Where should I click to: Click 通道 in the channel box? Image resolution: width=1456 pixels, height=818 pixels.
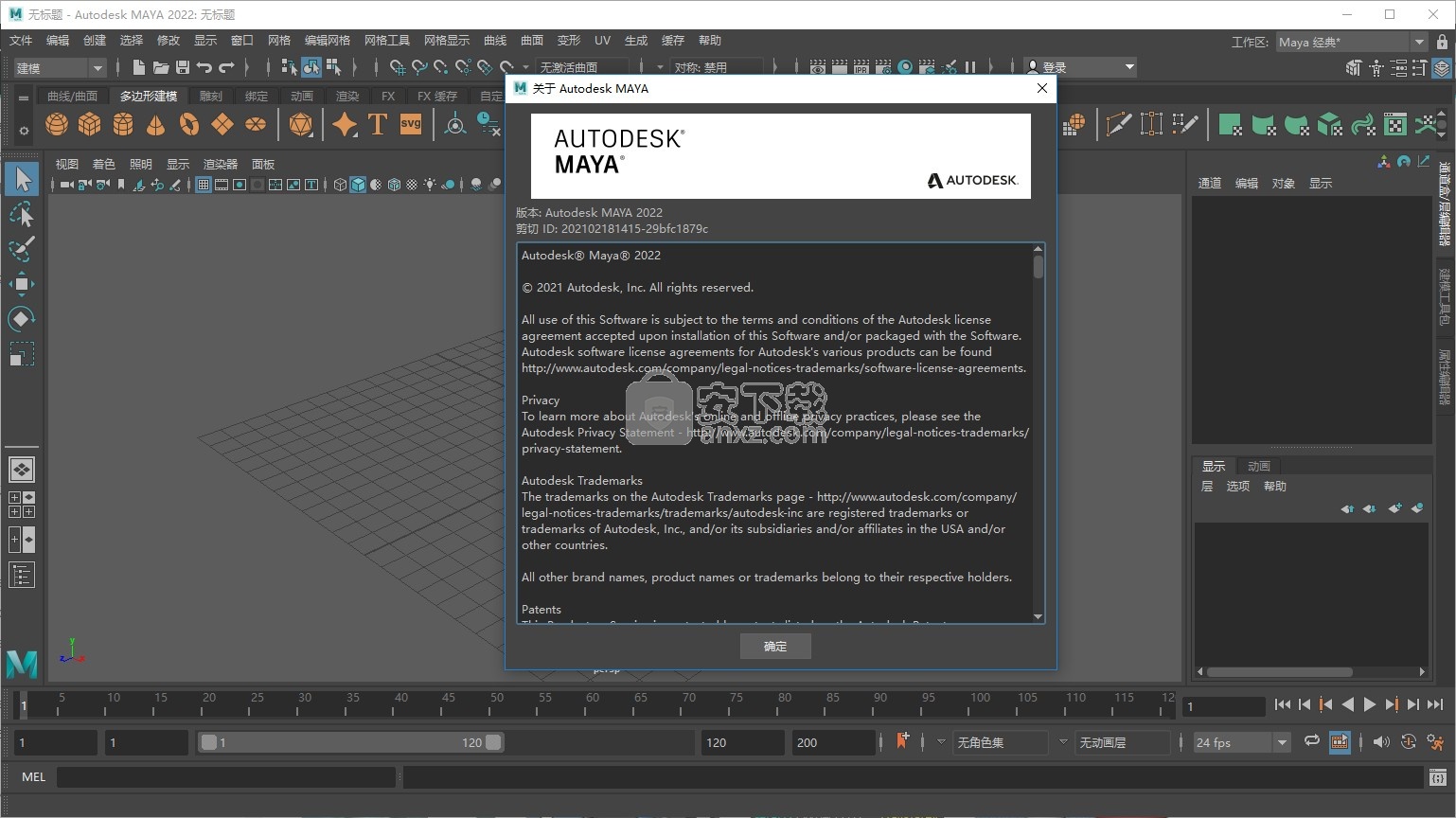tap(1210, 183)
